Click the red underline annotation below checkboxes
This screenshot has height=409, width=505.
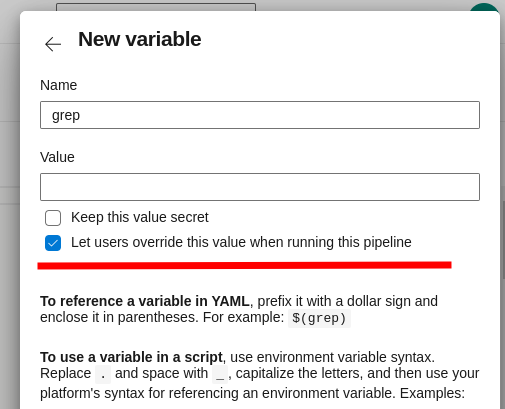pyautogui.click(x=244, y=265)
